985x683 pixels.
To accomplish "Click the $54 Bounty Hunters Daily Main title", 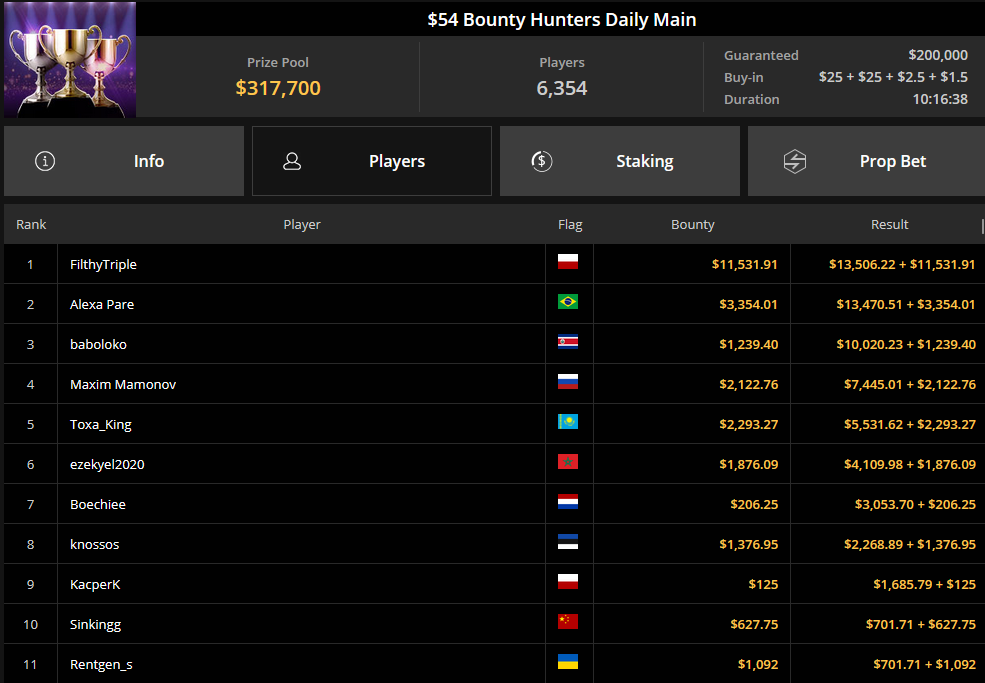I will [x=562, y=19].
